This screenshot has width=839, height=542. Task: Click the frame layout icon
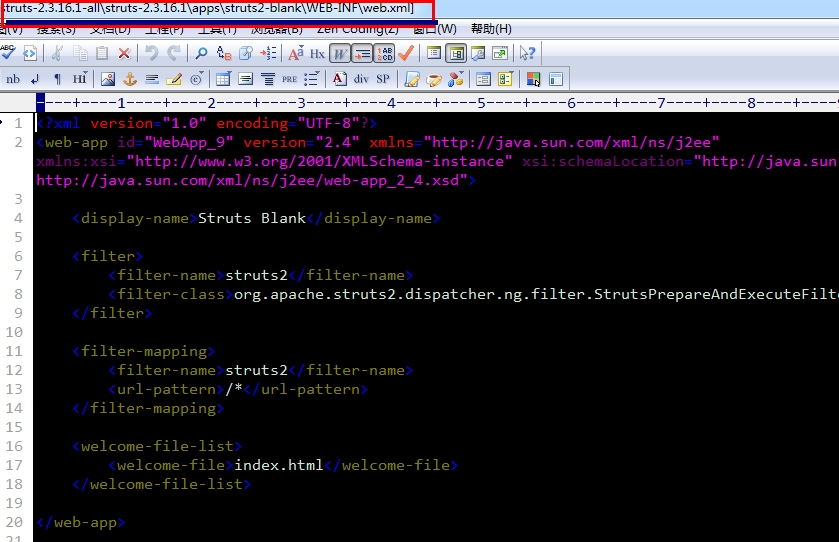coord(555,79)
